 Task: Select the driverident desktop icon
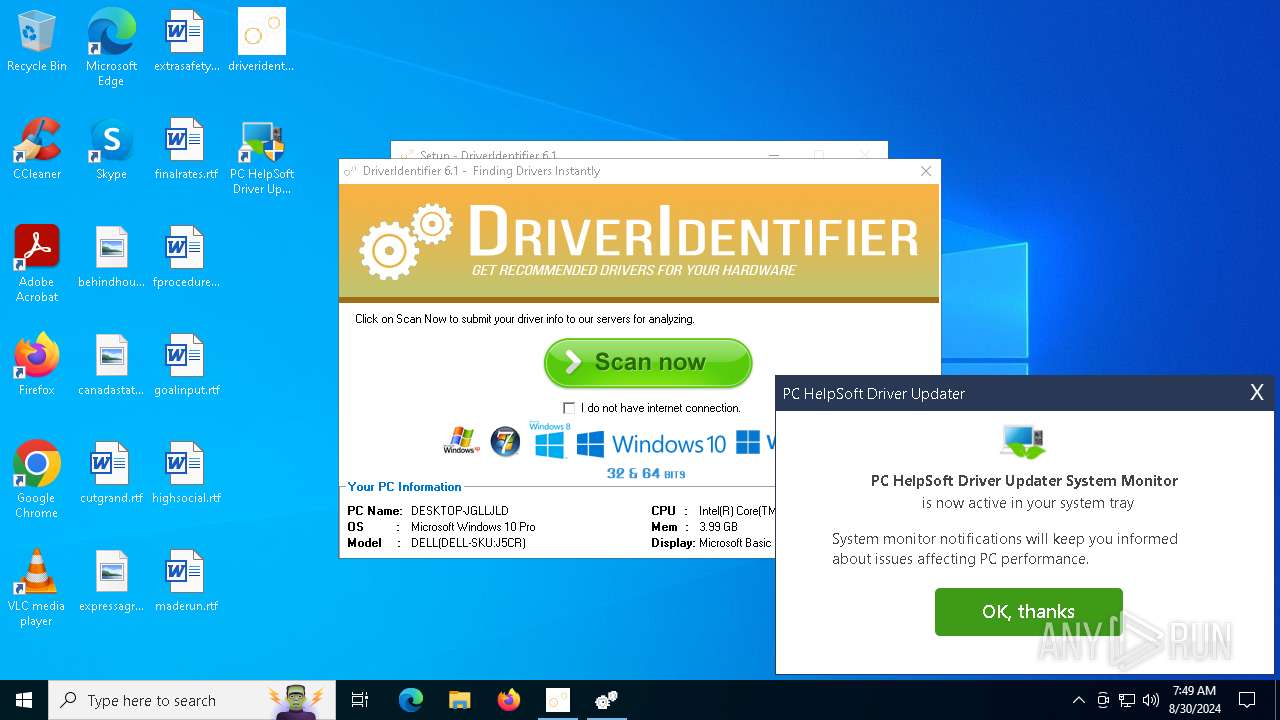point(261,42)
